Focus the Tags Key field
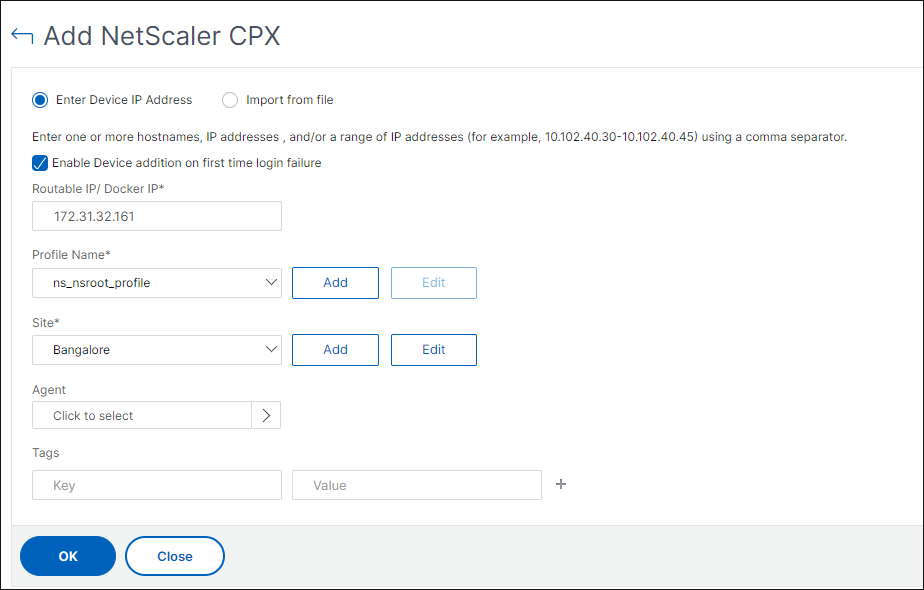924x590 pixels. 157,485
